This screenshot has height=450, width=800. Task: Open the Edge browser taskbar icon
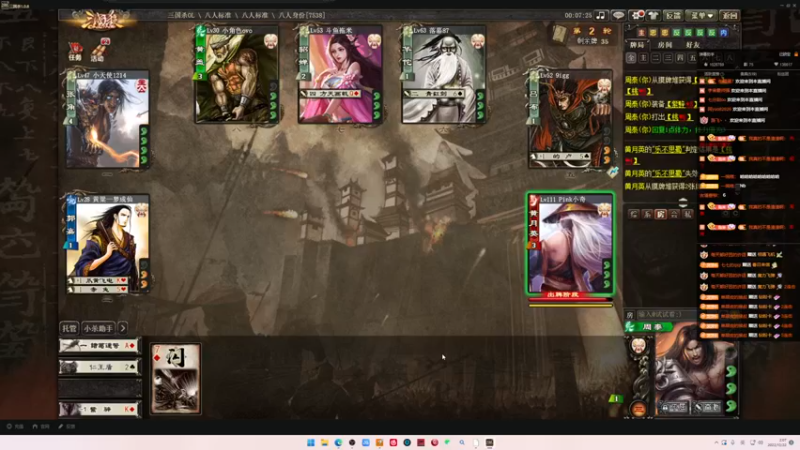click(338, 442)
